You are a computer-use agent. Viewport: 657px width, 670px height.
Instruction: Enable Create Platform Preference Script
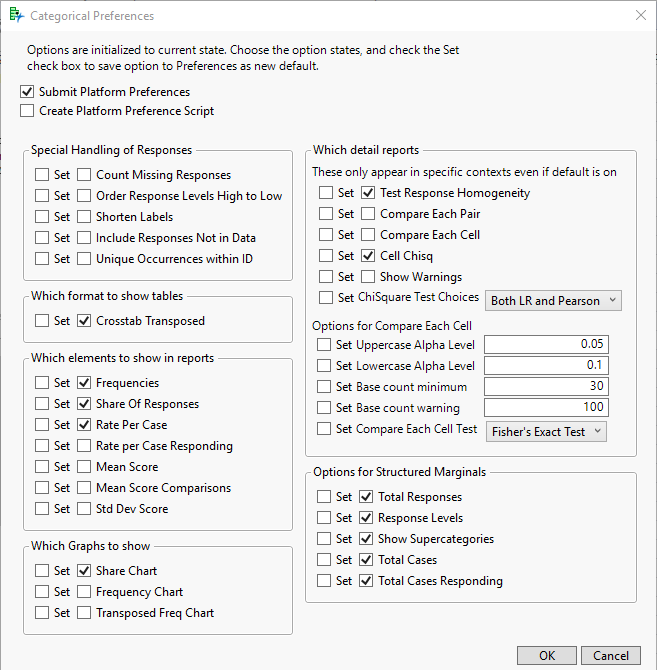(27, 111)
